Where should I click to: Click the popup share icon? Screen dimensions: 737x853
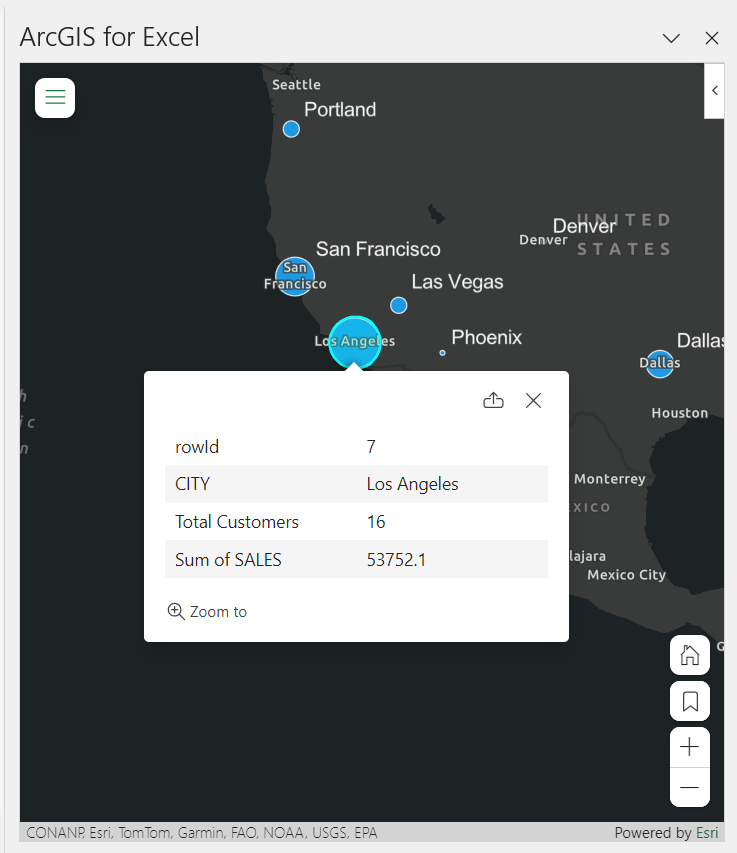pyautogui.click(x=493, y=400)
